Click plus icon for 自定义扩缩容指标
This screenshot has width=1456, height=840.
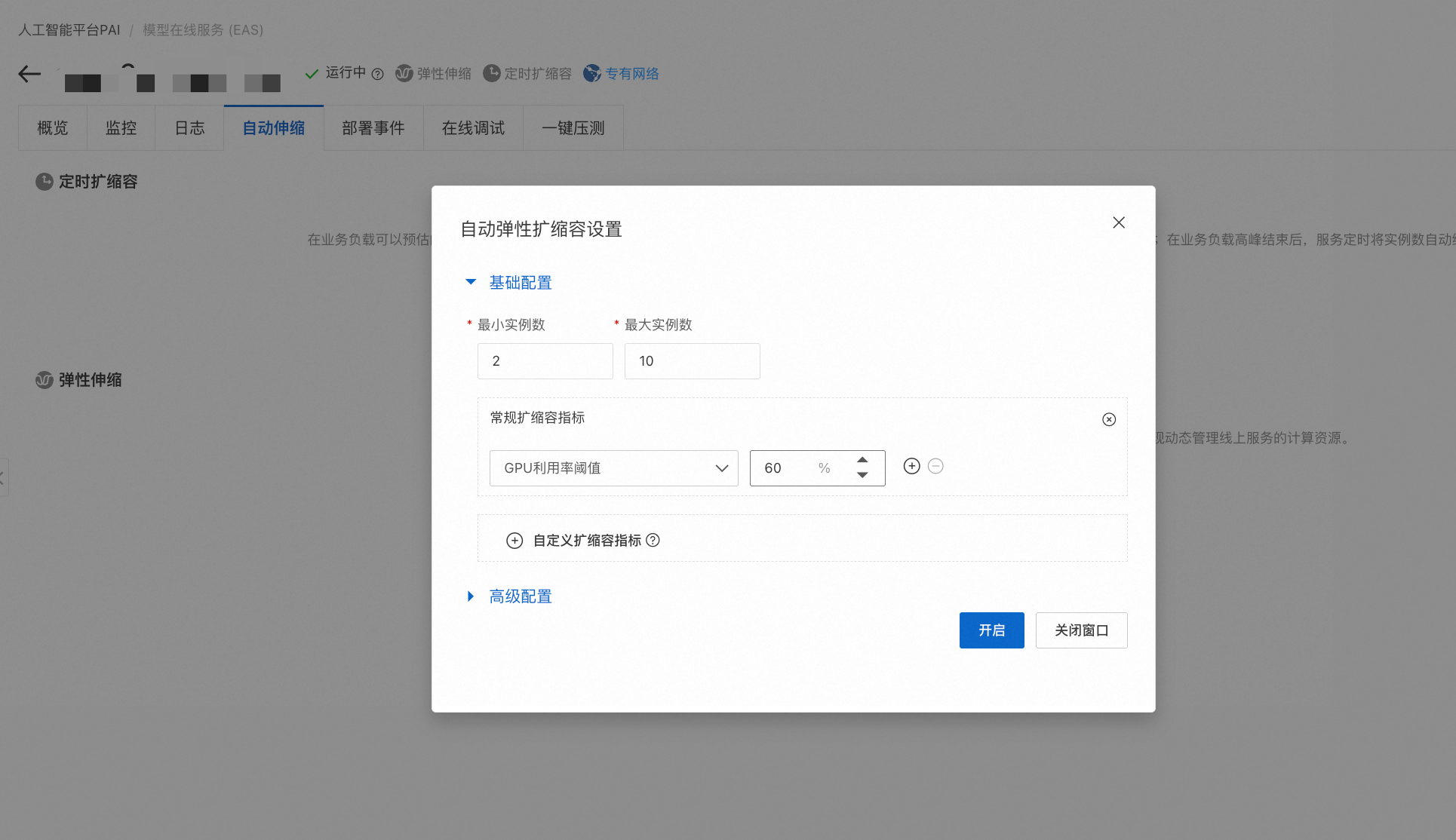[515, 541]
